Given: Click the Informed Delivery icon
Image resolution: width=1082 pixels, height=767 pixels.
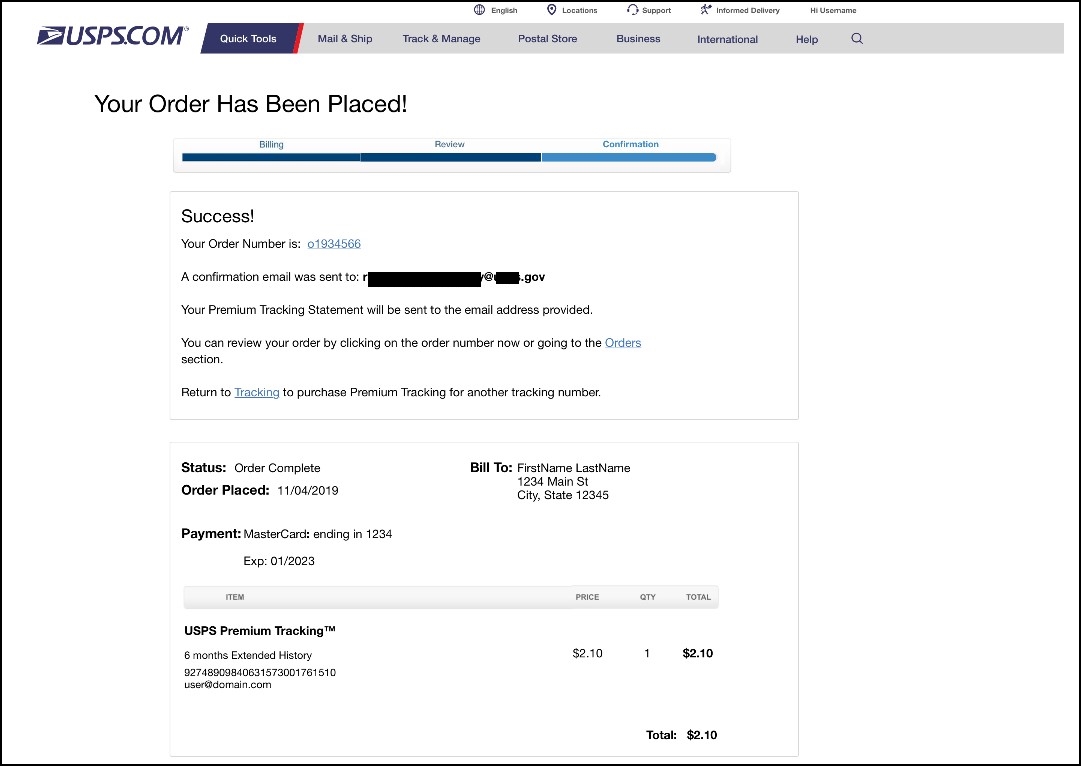Looking at the screenshot, I should pos(705,10).
